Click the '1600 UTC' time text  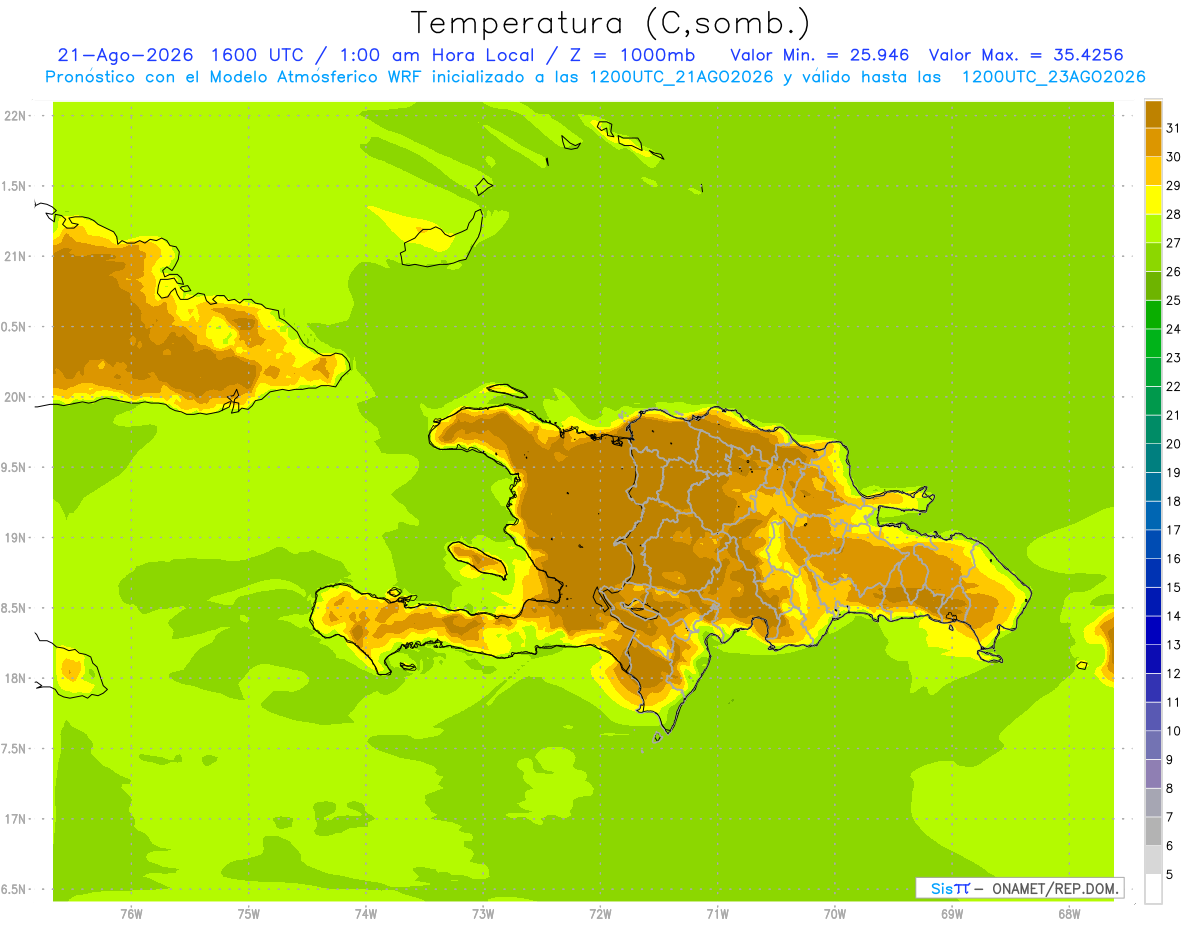(x=255, y=55)
